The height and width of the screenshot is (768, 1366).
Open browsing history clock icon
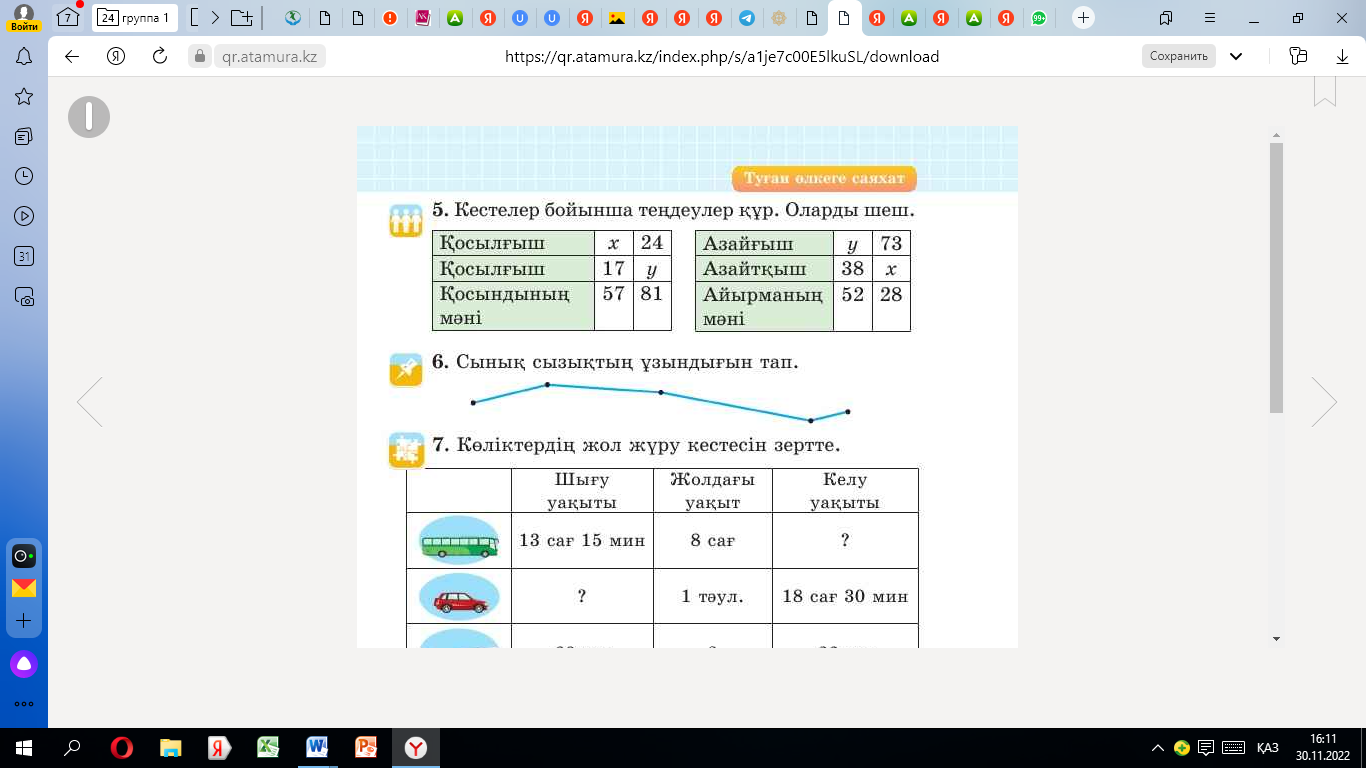[24, 176]
